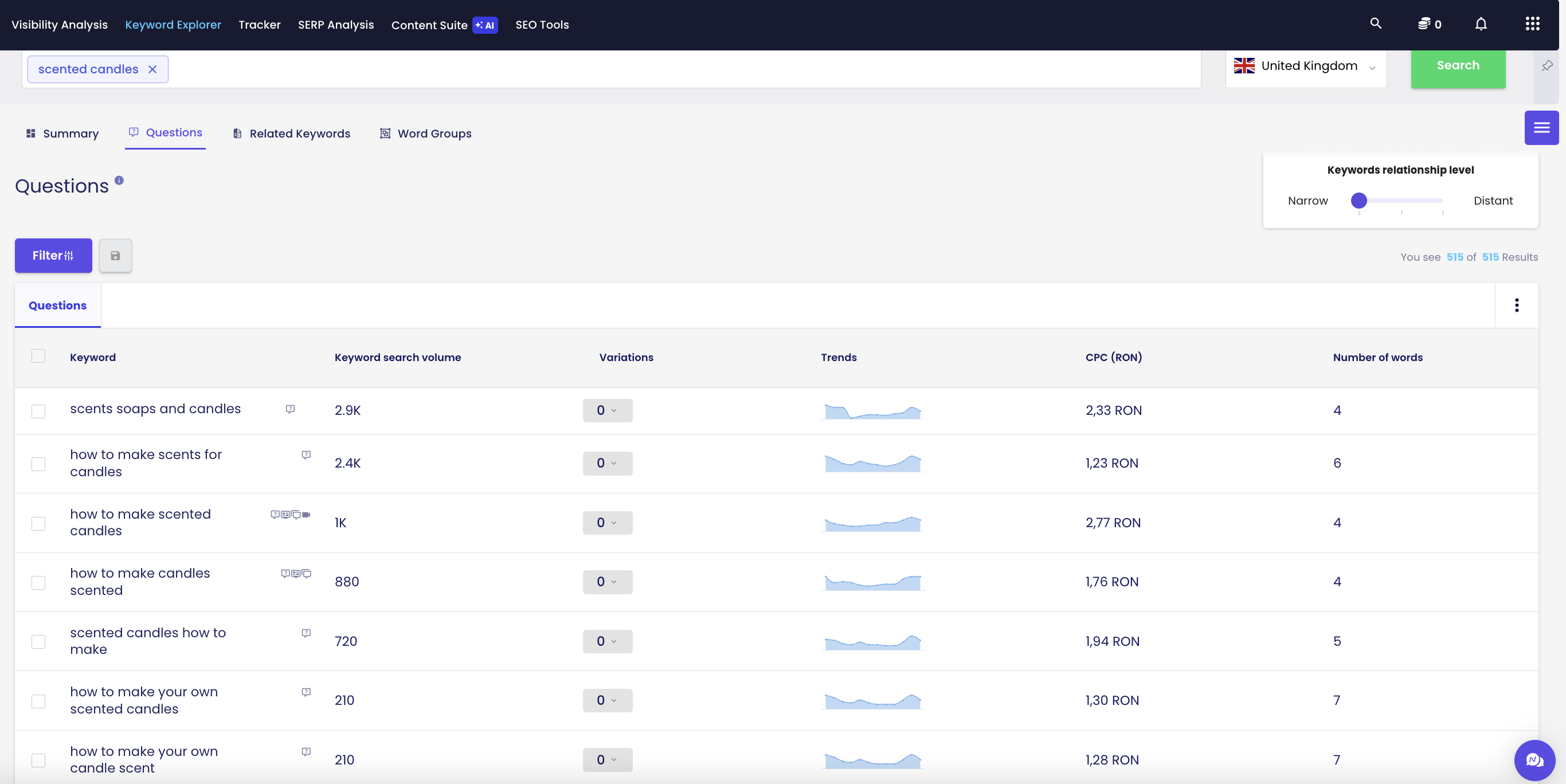This screenshot has height=784, width=1566.
Task: Sort by CPC (RON) column header
Action: [1114, 358]
